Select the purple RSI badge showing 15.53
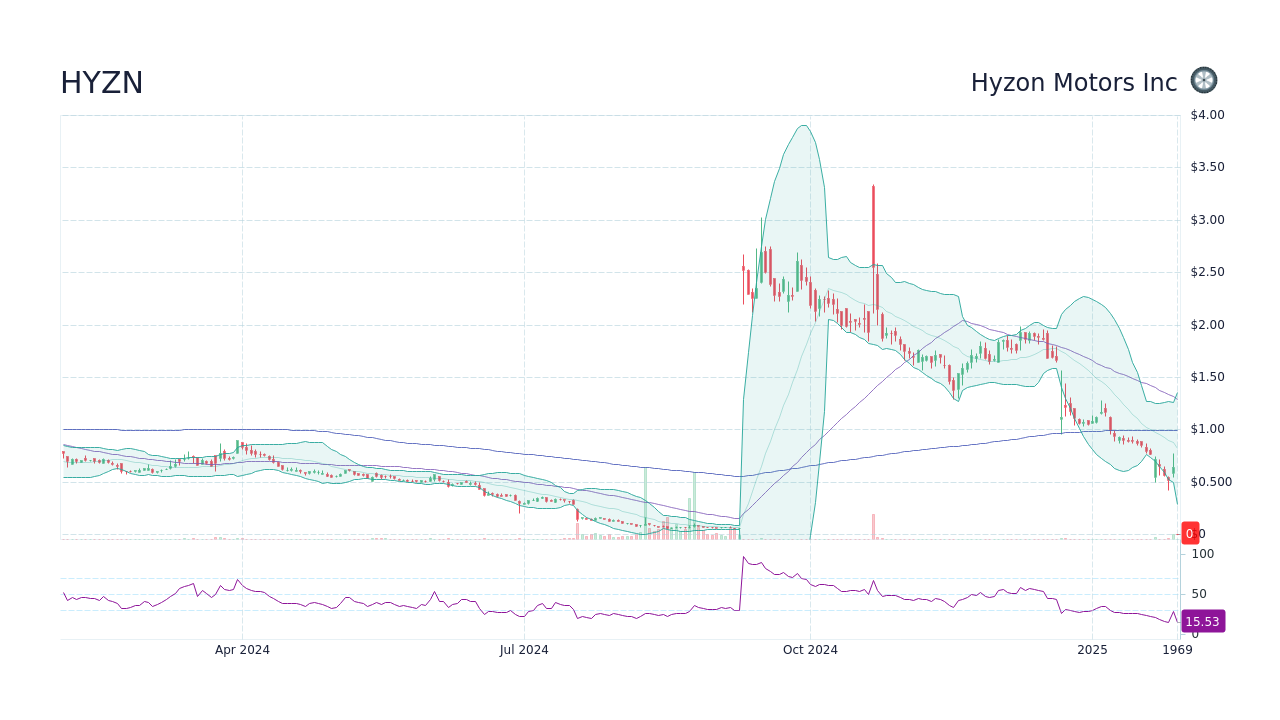 click(x=1203, y=621)
